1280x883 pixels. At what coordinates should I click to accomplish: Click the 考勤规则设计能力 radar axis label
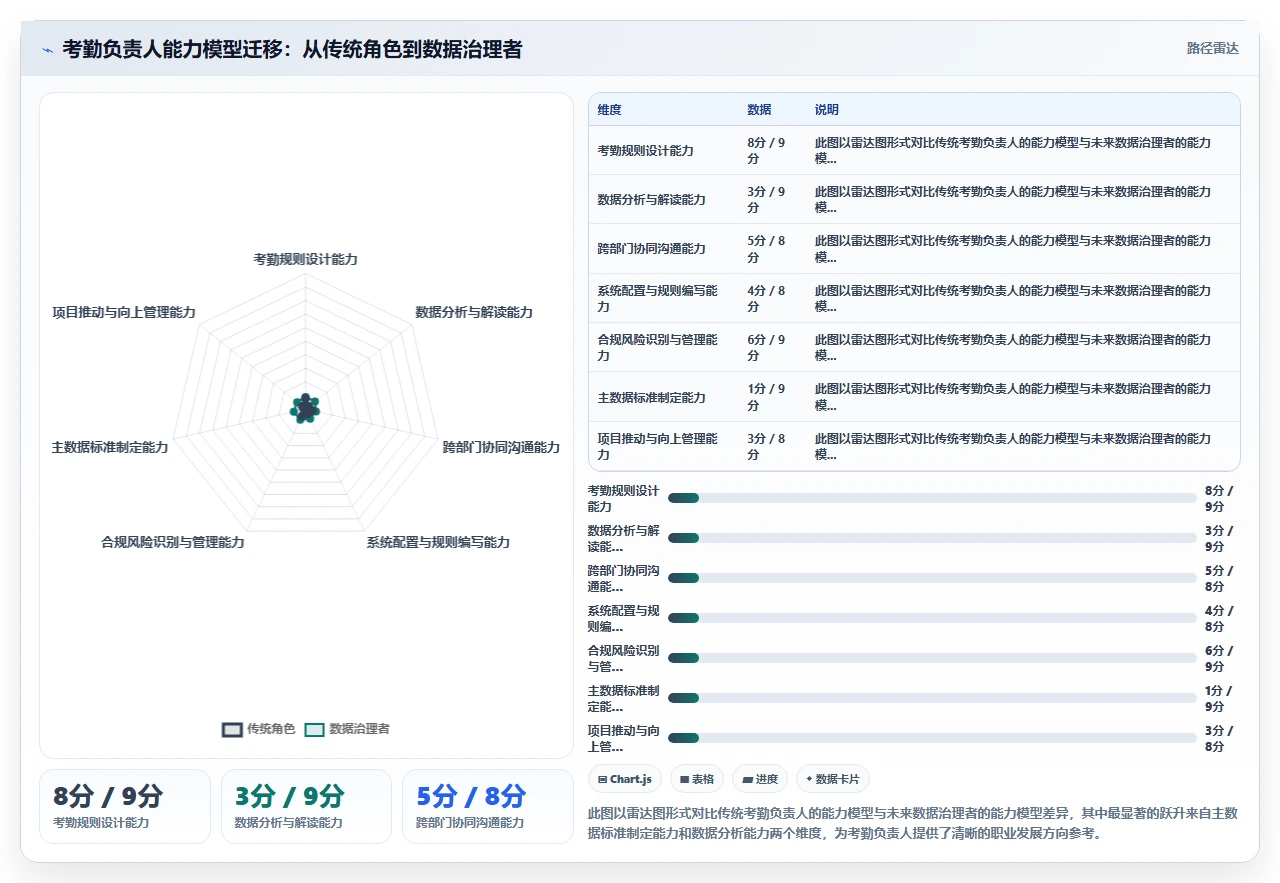305,259
